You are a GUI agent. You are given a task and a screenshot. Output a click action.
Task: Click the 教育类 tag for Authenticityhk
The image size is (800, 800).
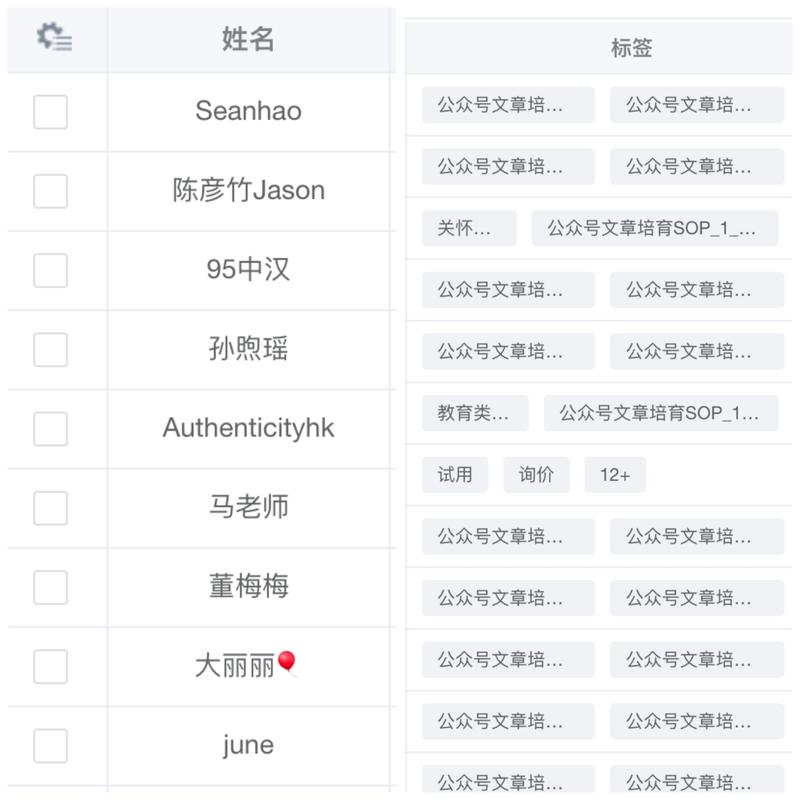coord(475,413)
